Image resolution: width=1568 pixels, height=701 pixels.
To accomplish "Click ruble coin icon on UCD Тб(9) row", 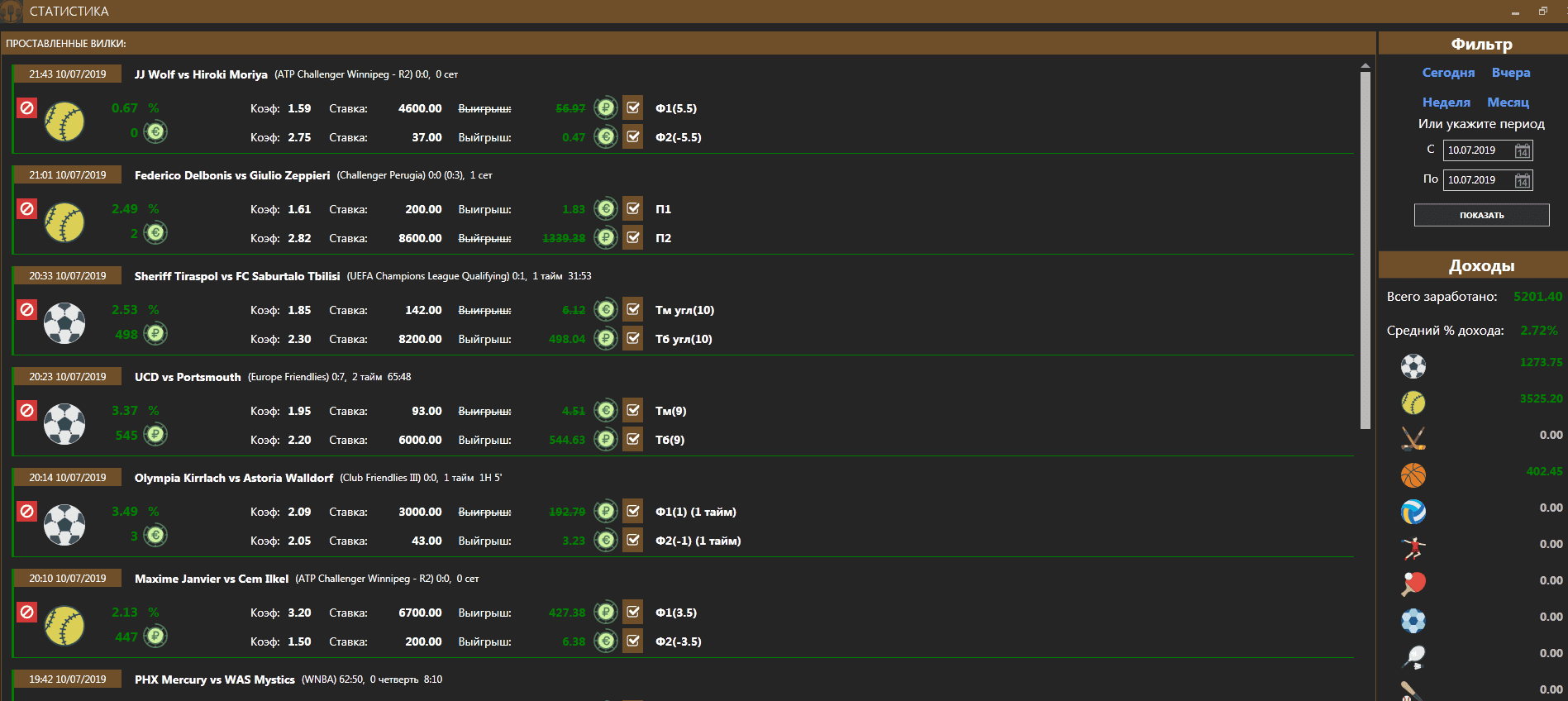I will 606,439.
